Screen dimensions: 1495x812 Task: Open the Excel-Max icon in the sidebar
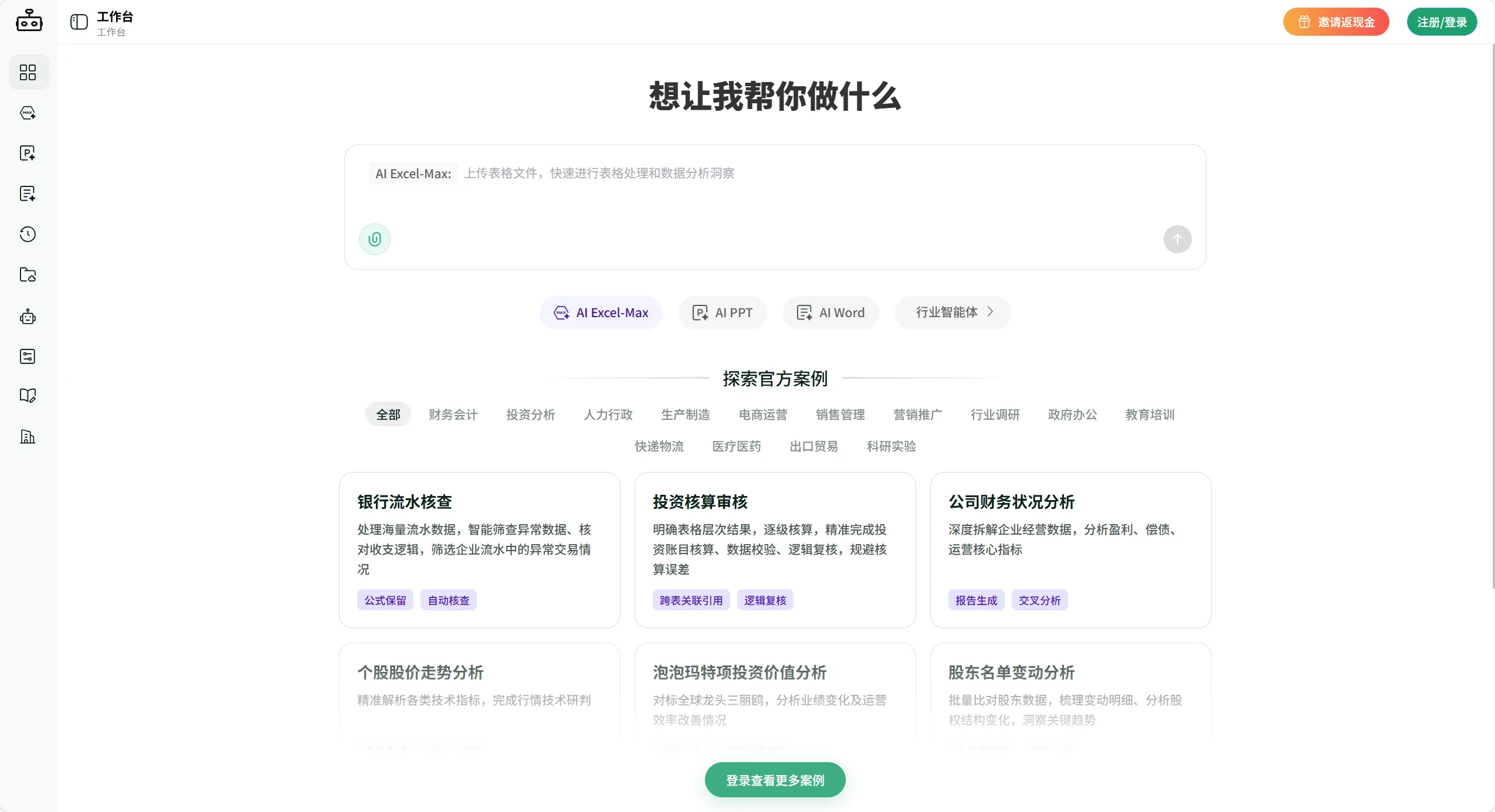[x=28, y=113]
